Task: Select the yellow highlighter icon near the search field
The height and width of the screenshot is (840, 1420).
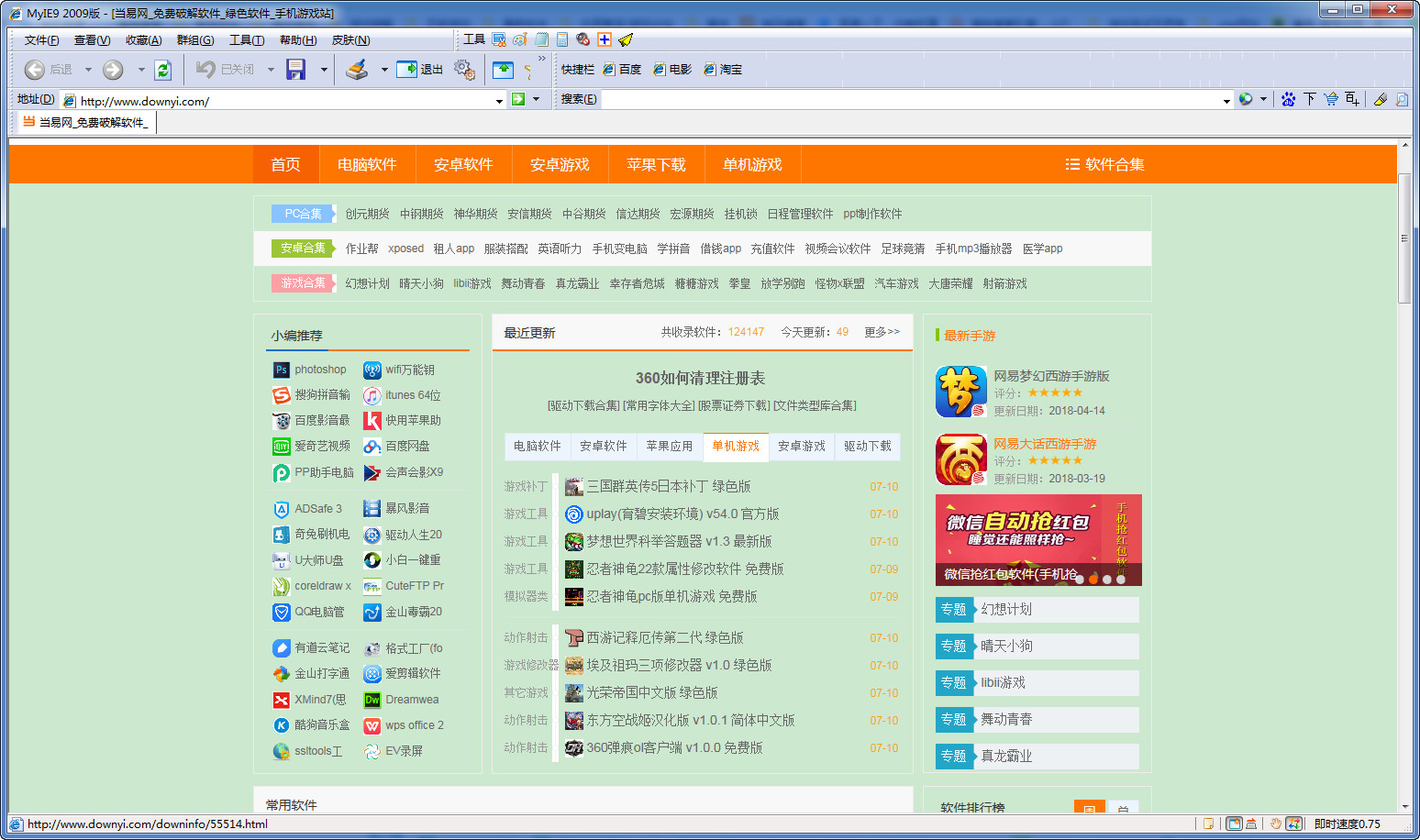Action: point(1380,98)
